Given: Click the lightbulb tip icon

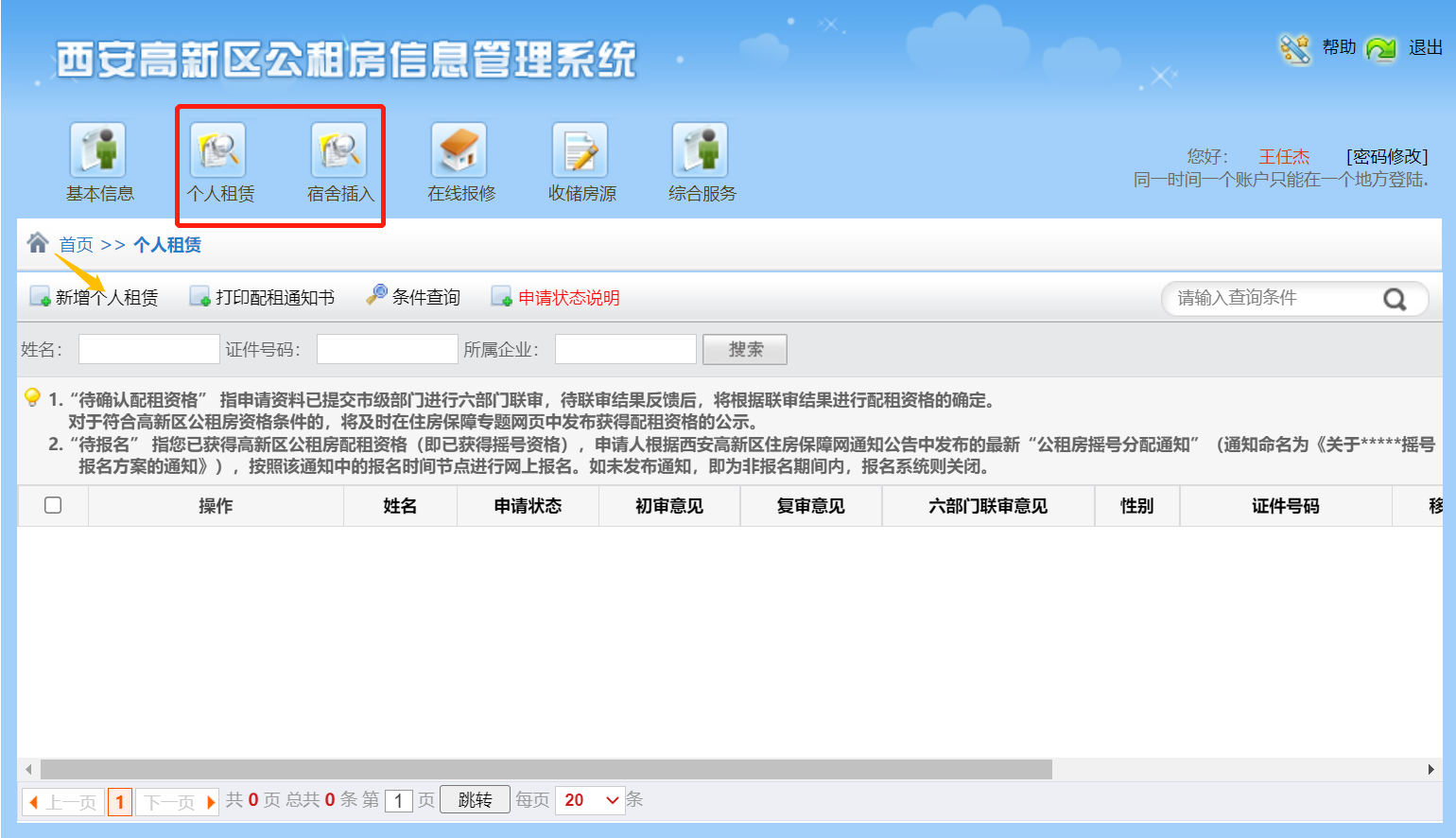Looking at the screenshot, I should pyautogui.click(x=32, y=397).
